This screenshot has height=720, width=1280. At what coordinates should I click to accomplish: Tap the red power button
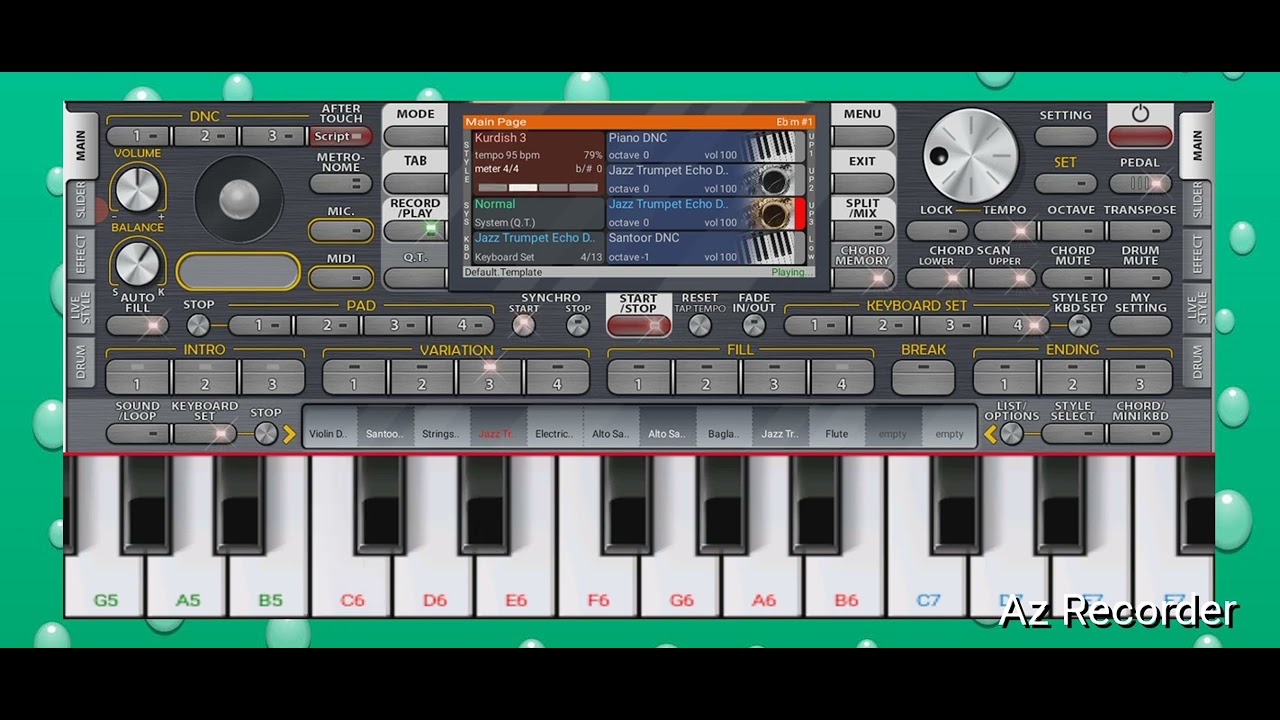1140,136
